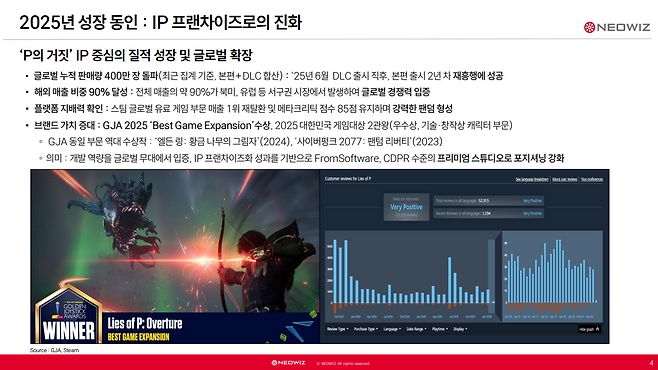This screenshot has width=658, height=370.
Task: Open the Display dropdown
Action: pyautogui.click(x=460, y=329)
